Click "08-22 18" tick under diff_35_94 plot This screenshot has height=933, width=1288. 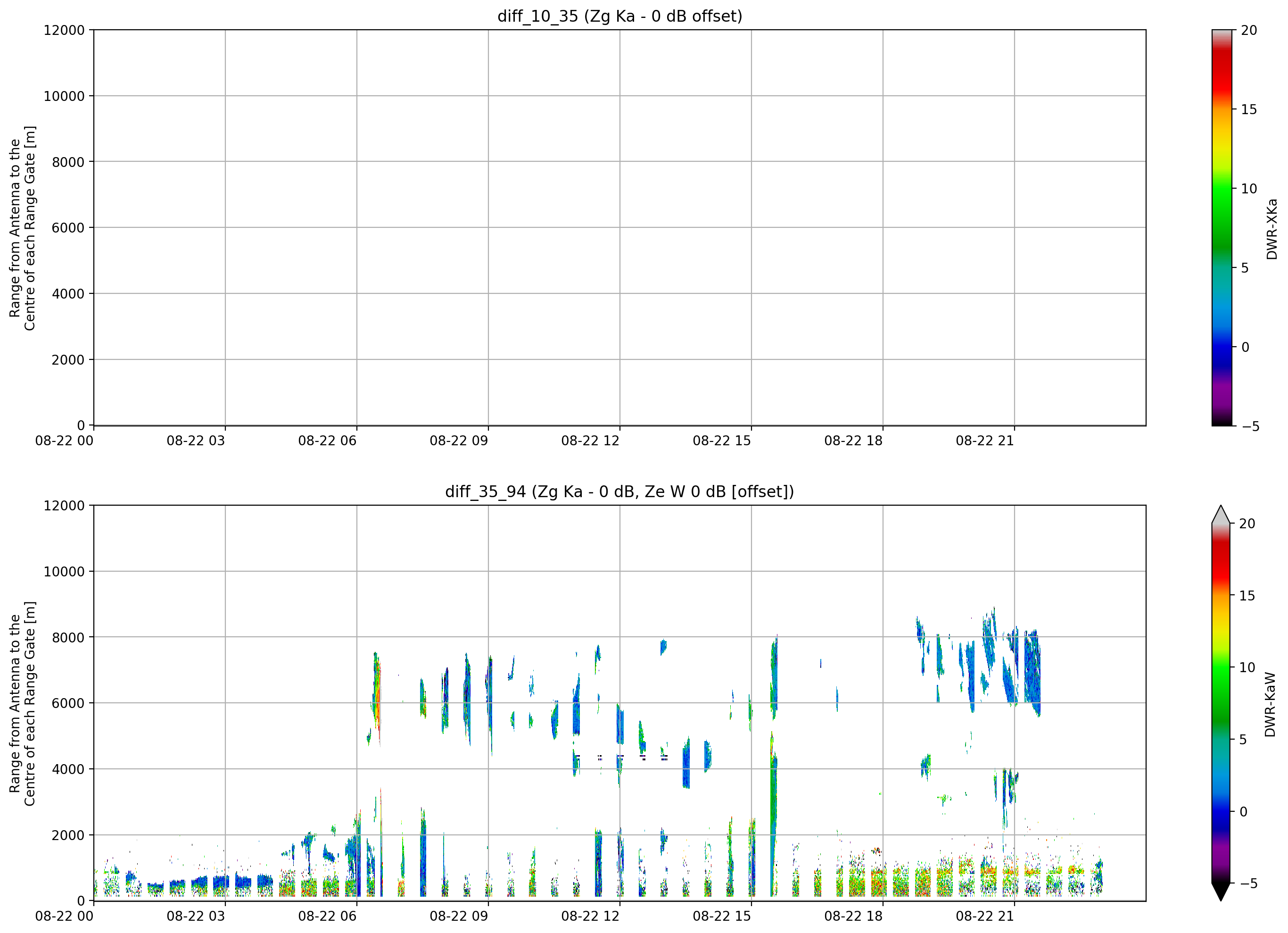[853, 916]
